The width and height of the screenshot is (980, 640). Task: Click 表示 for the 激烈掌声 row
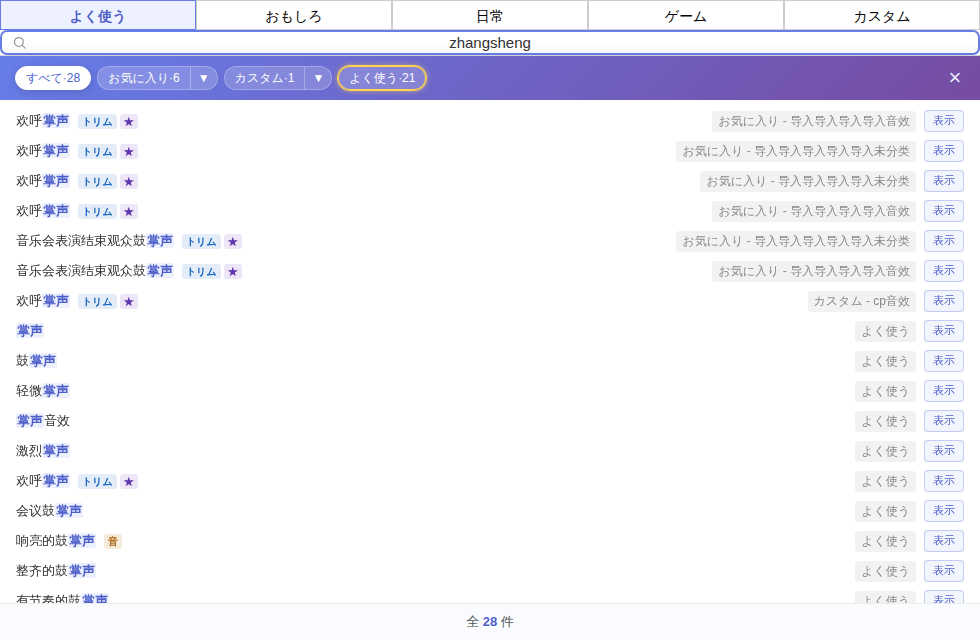pyautogui.click(x=944, y=451)
